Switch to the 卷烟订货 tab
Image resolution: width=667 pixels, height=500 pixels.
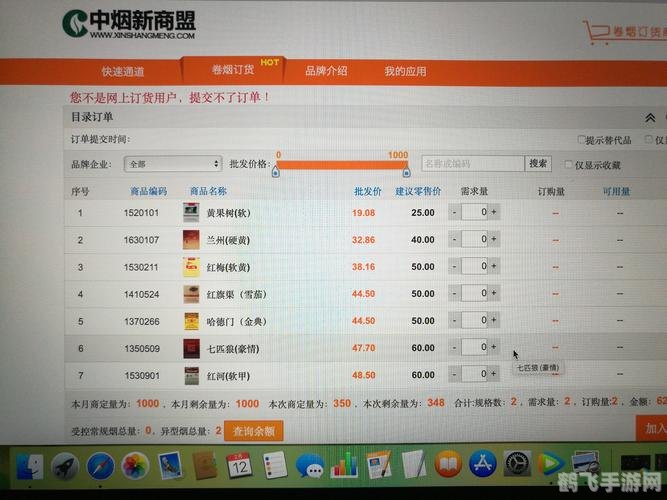233,70
